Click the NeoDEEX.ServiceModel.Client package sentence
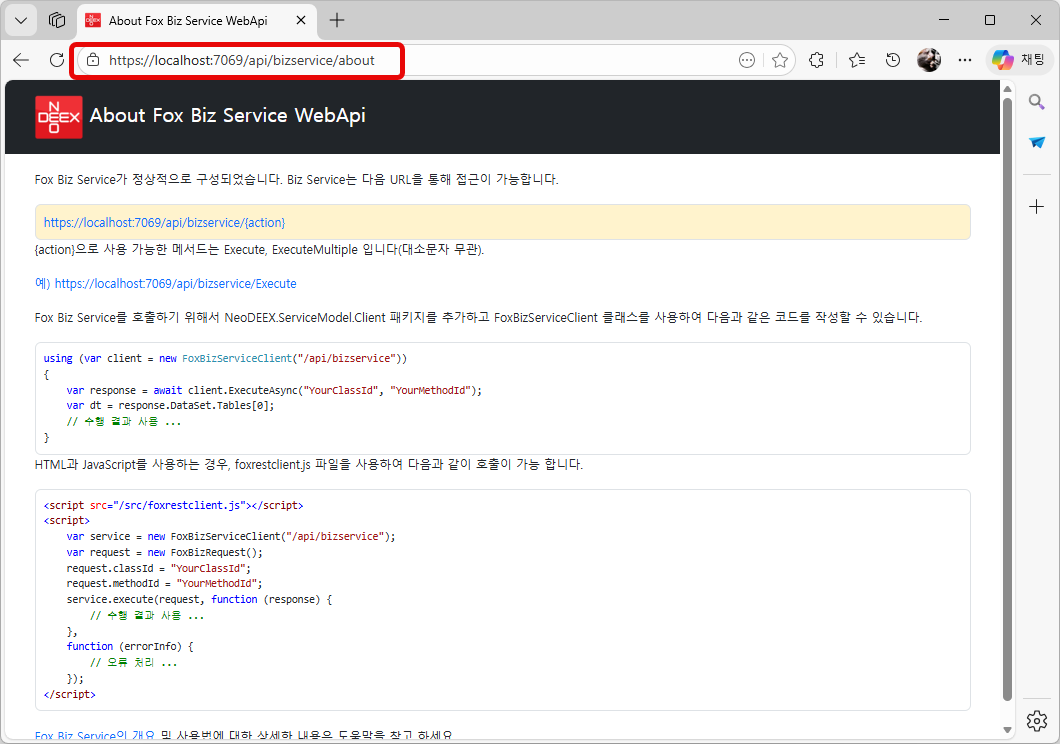 click(x=478, y=318)
